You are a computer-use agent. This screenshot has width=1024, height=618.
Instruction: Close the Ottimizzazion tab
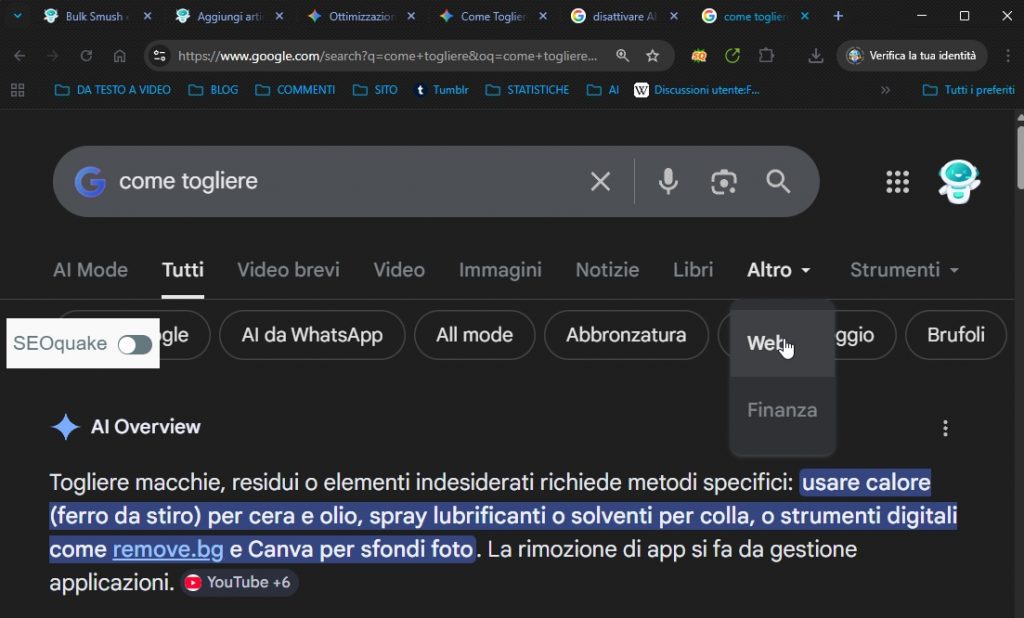point(411,16)
